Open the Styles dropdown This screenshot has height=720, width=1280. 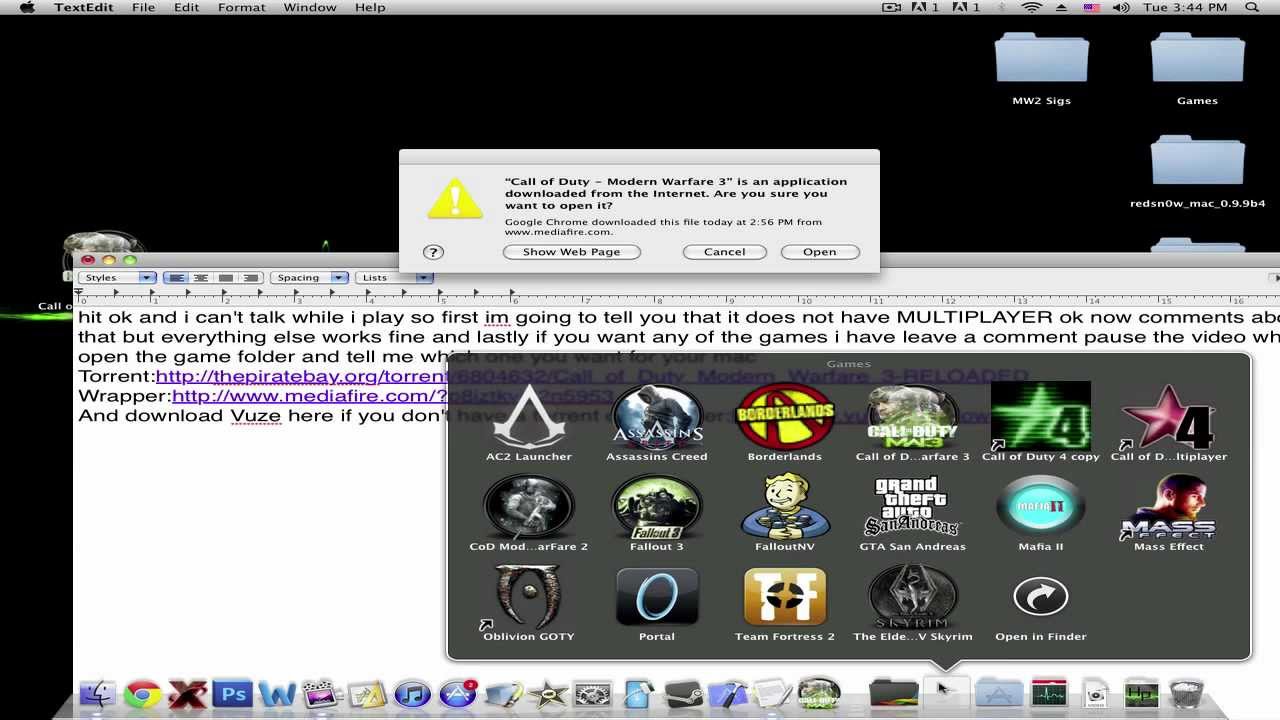[x=117, y=277]
